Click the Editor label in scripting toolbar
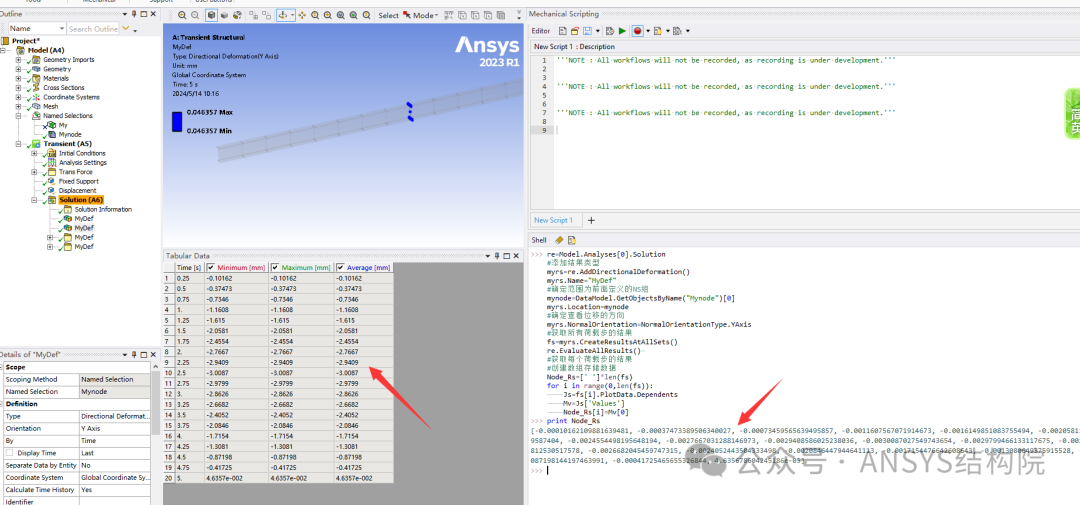This screenshot has width=1080, height=505. click(x=541, y=31)
